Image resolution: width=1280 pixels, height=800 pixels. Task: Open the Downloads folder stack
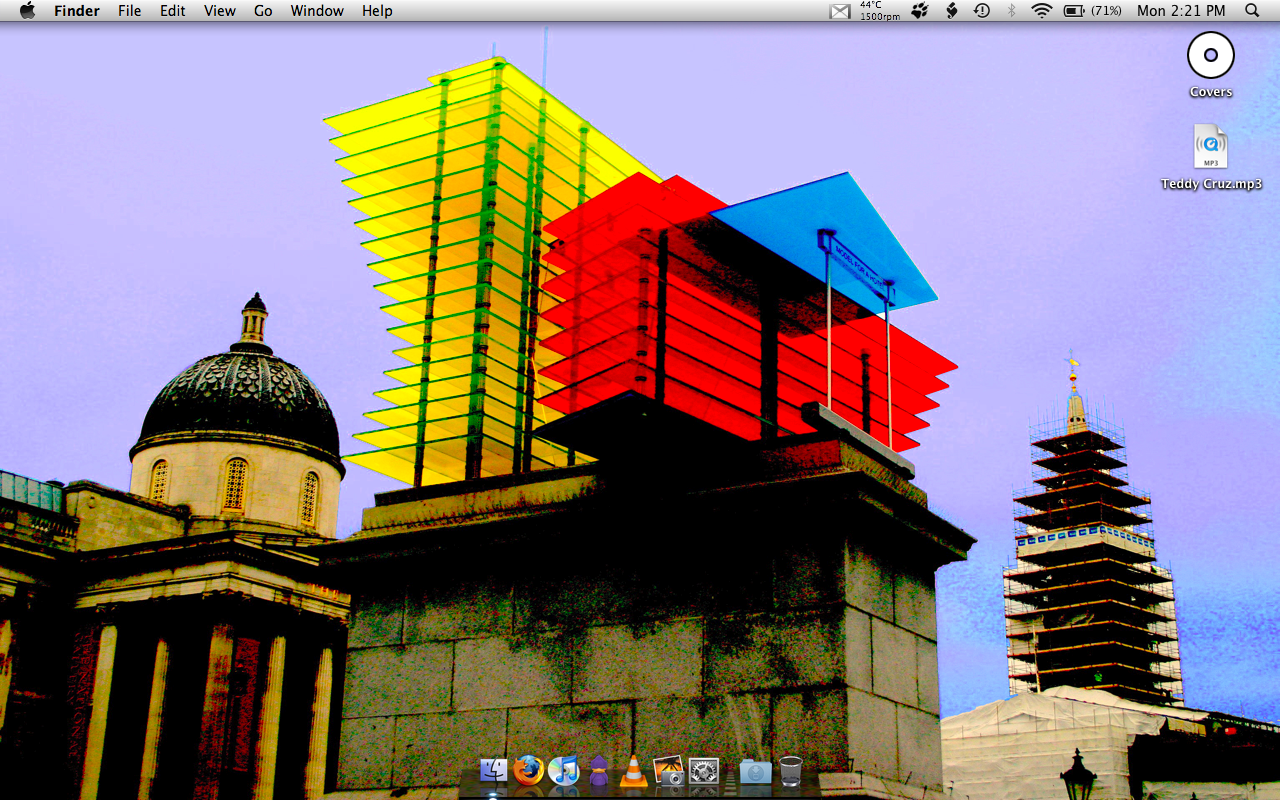point(755,770)
